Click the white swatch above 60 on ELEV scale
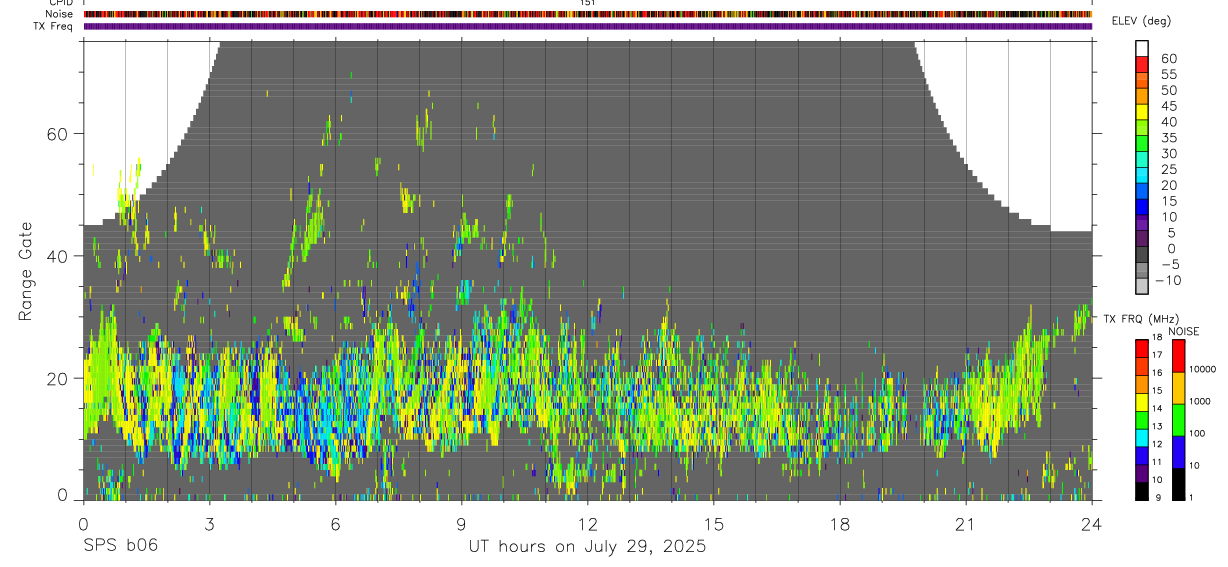The width and height of the screenshot is (1228, 567). pos(1142,47)
